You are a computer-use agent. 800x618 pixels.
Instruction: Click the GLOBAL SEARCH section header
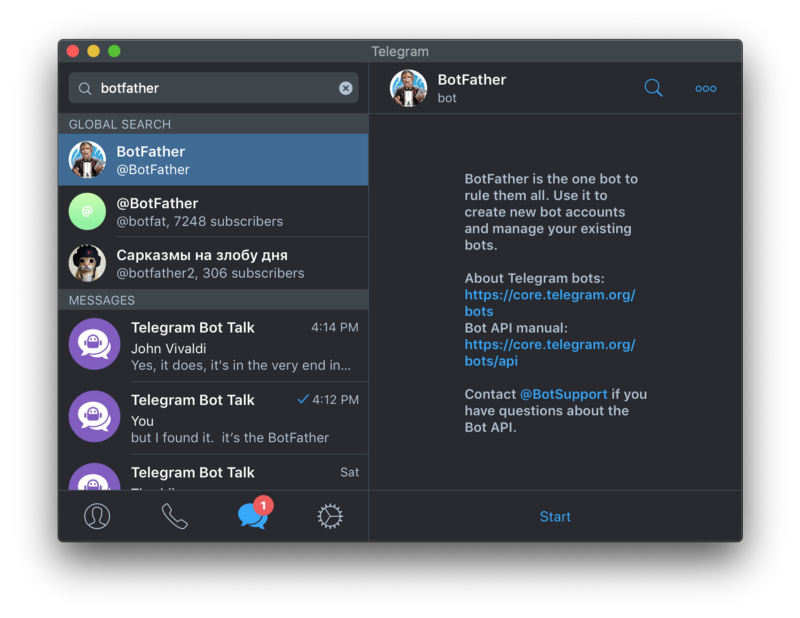tap(213, 124)
